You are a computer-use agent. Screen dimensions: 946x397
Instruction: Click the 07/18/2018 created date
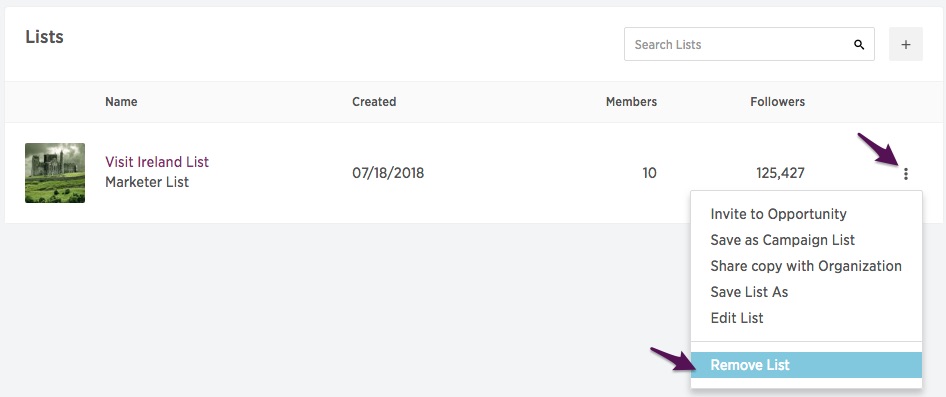[x=388, y=174]
